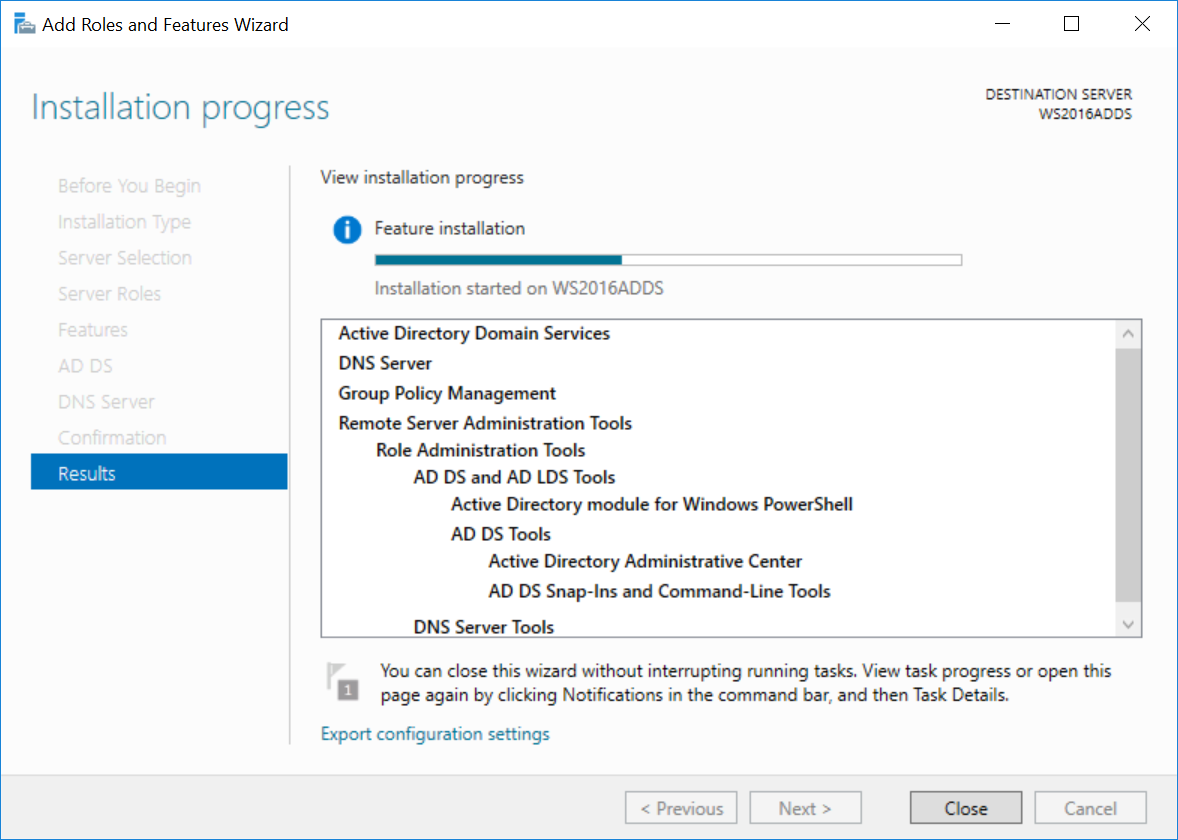1178x840 pixels.
Task: Click AD DS Snap-Ins and Command-Line Tools
Action: pyautogui.click(x=660, y=591)
